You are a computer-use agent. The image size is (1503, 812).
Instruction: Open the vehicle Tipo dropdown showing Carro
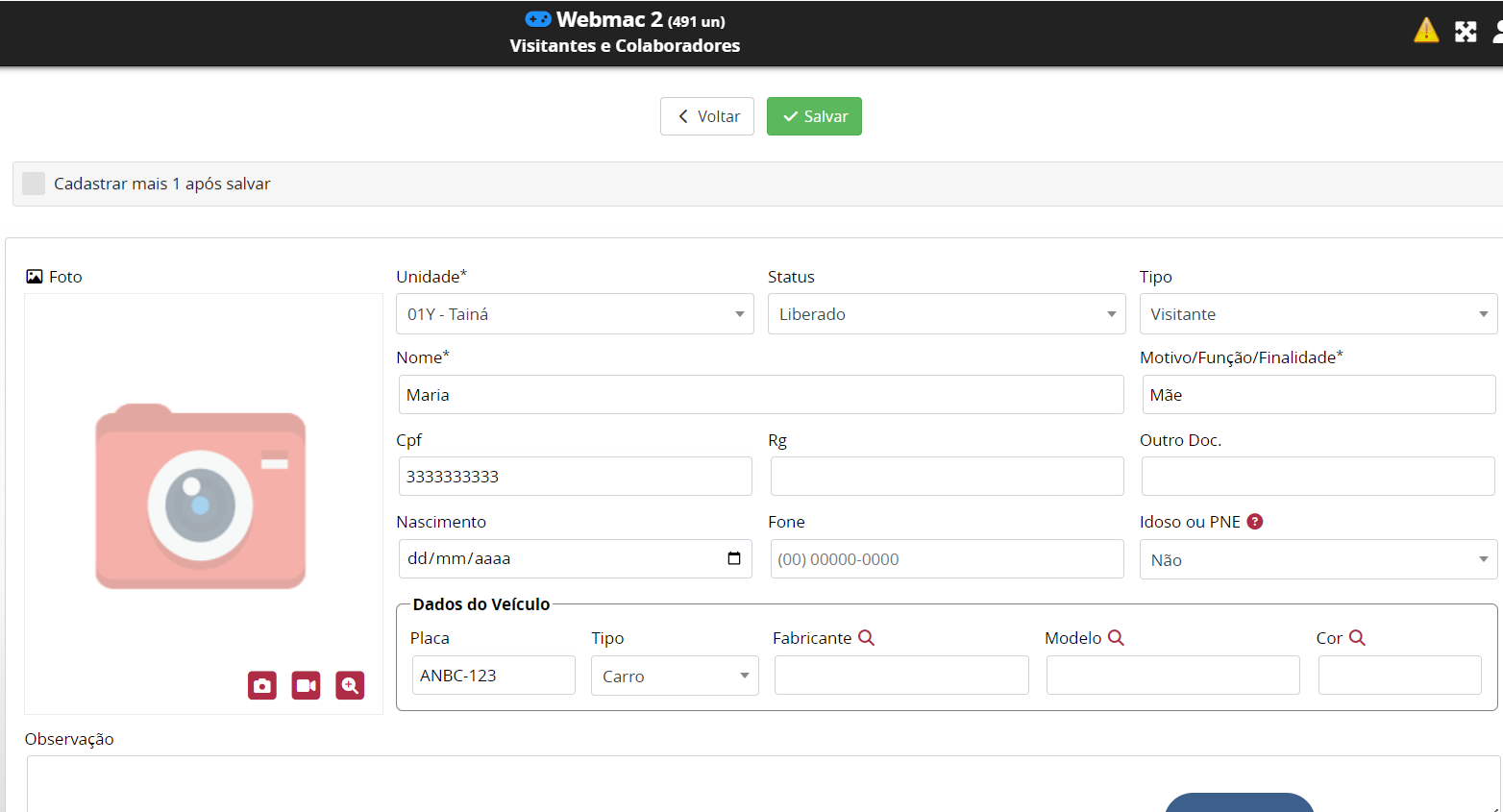[675, 677]
